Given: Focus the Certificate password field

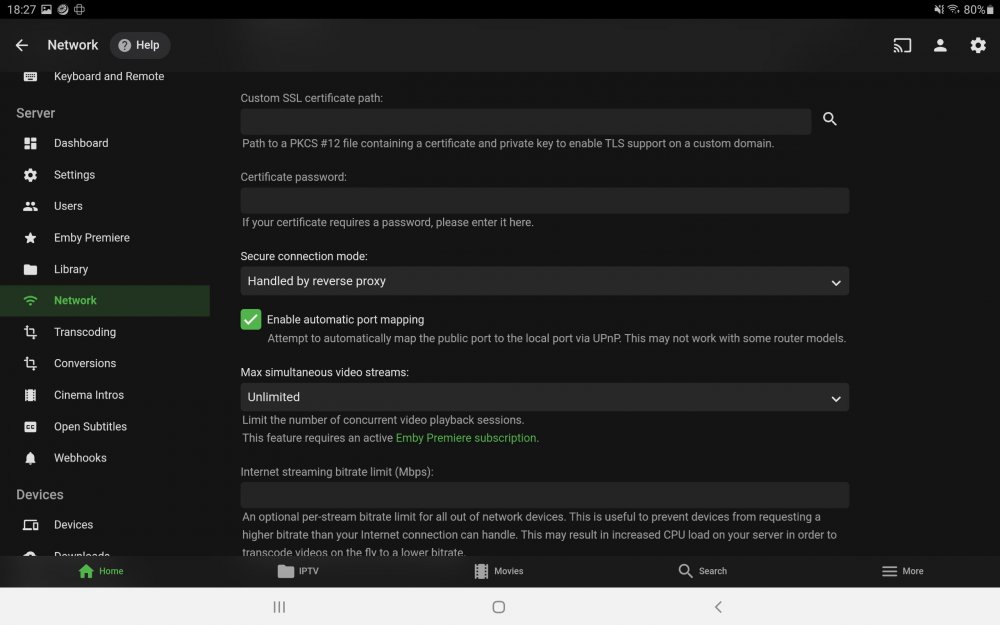Looking at the screenshot, I should [x=545, y=200].
